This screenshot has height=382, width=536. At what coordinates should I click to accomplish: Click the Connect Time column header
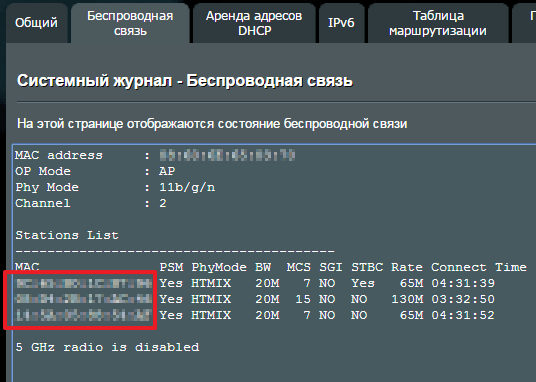(479, 267)
